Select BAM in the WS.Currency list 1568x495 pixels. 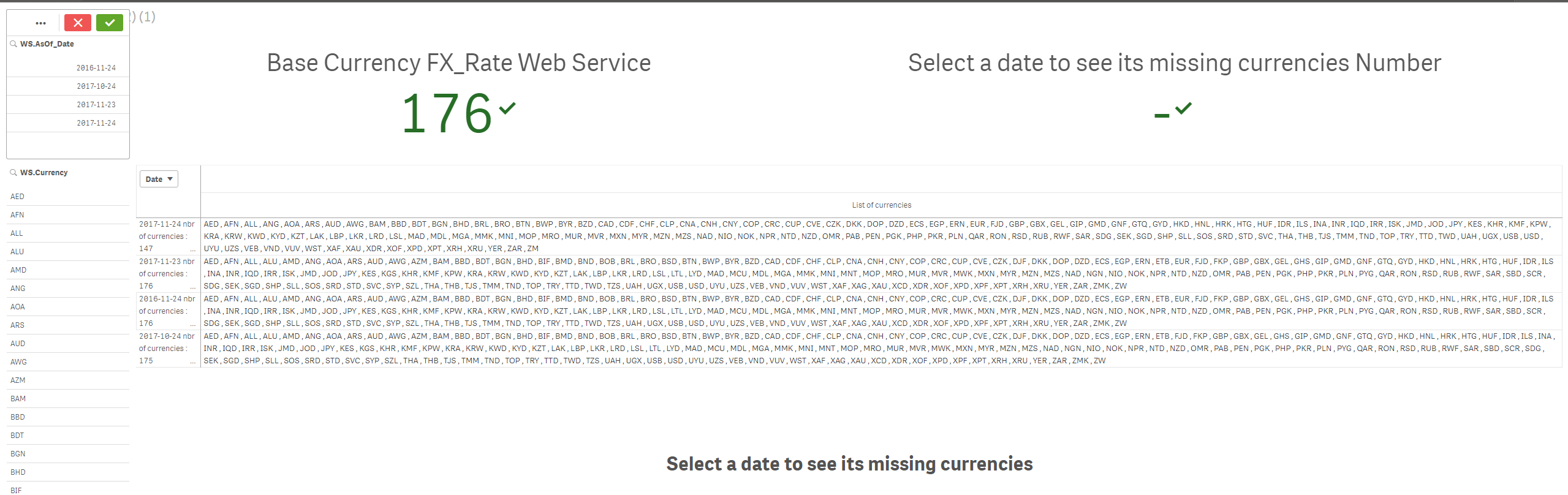tap(18, 399)
